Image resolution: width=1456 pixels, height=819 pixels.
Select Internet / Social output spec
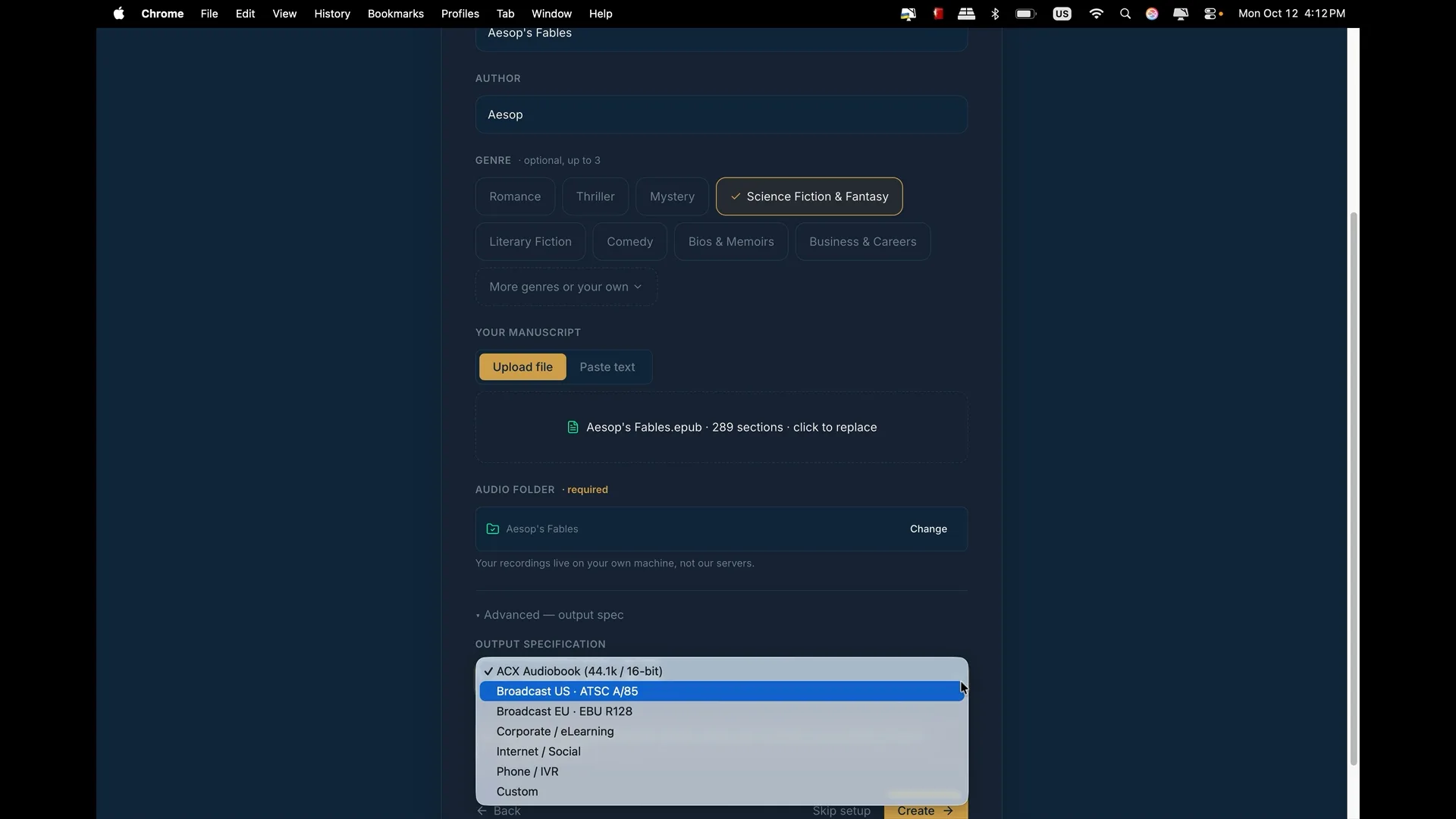pos(722,752)
